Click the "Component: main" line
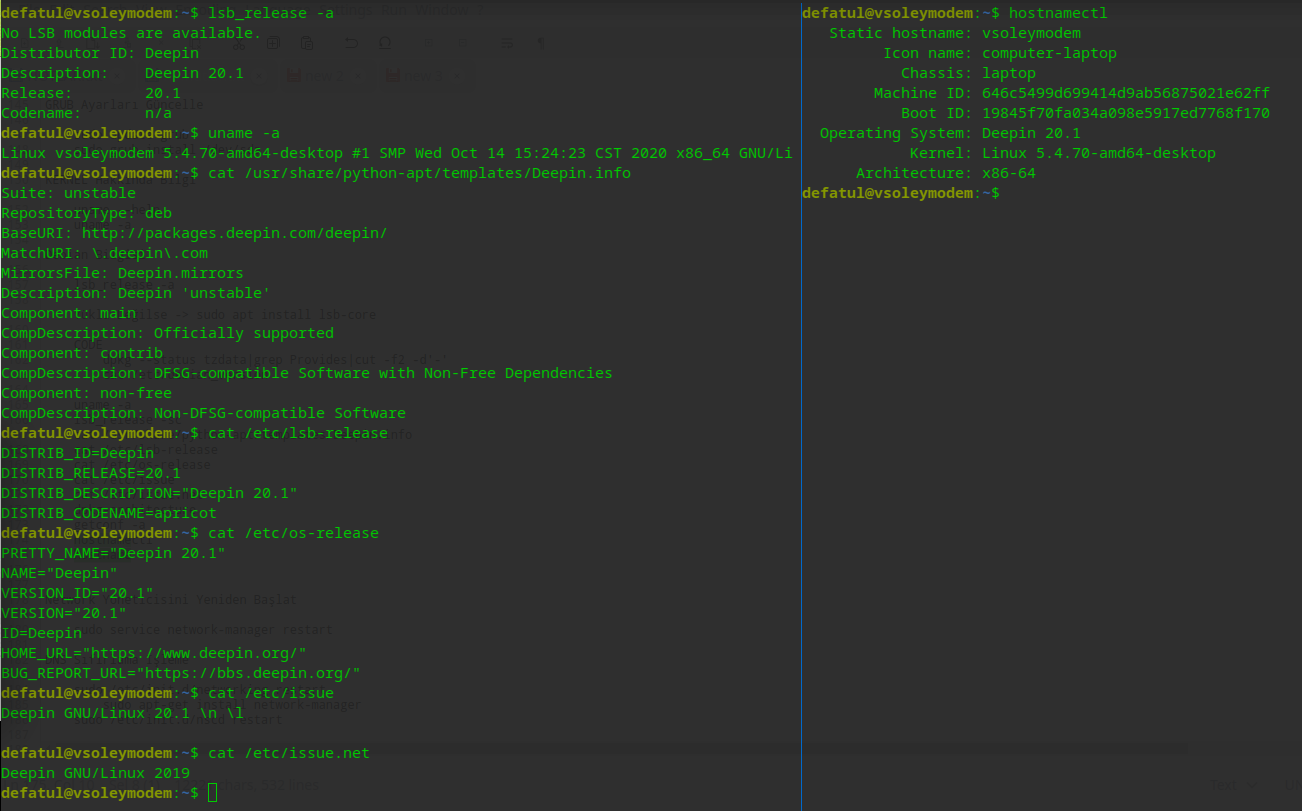The width and height of the screenshot is (1302, 811). click(68, 313)
